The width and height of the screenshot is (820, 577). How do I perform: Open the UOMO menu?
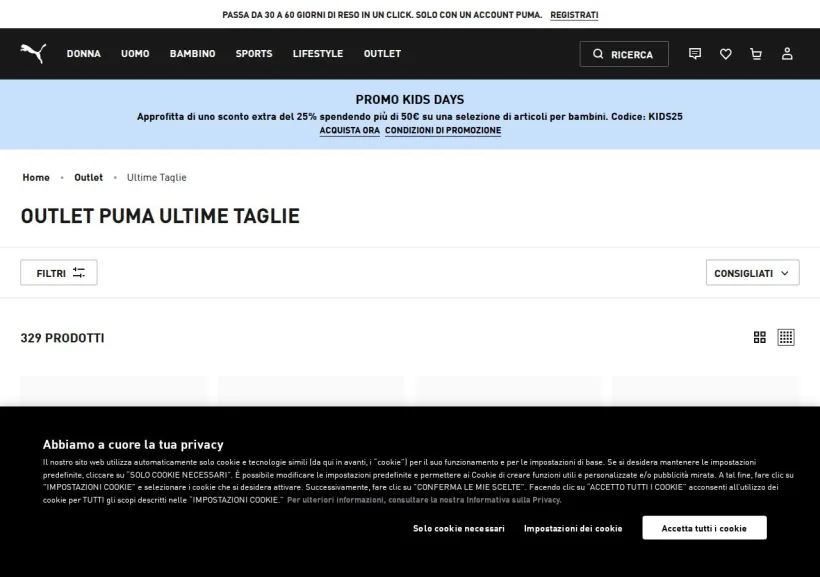pos(135,53)
